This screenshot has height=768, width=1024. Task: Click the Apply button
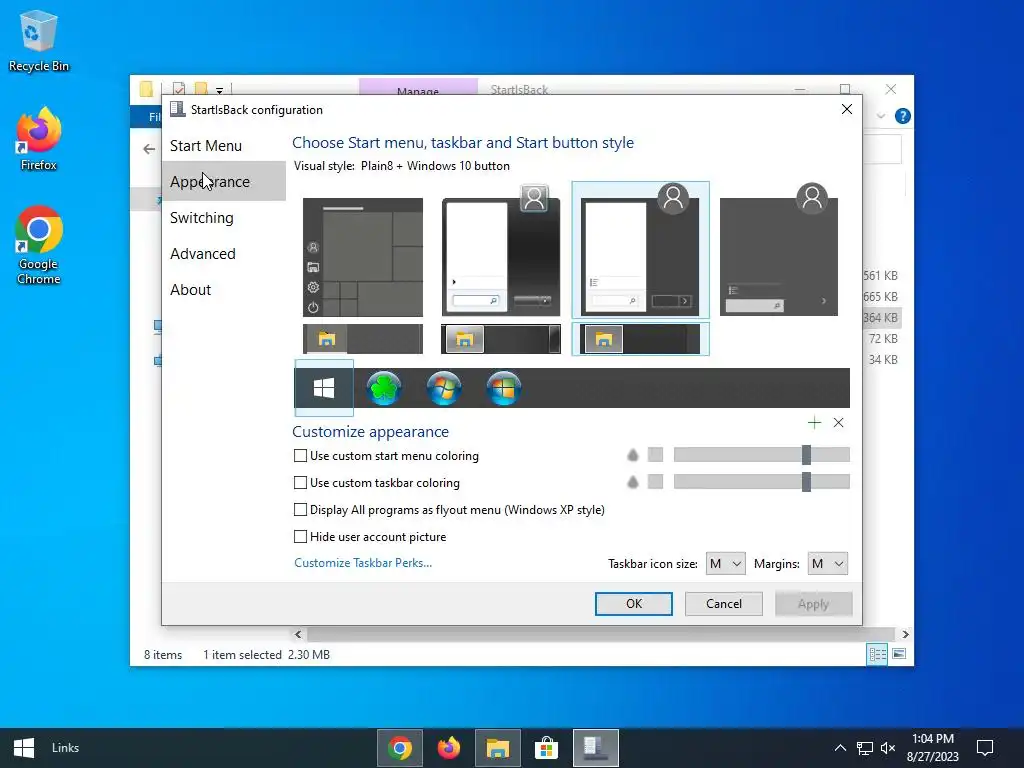pyautogui.click(x=813, y=604)
